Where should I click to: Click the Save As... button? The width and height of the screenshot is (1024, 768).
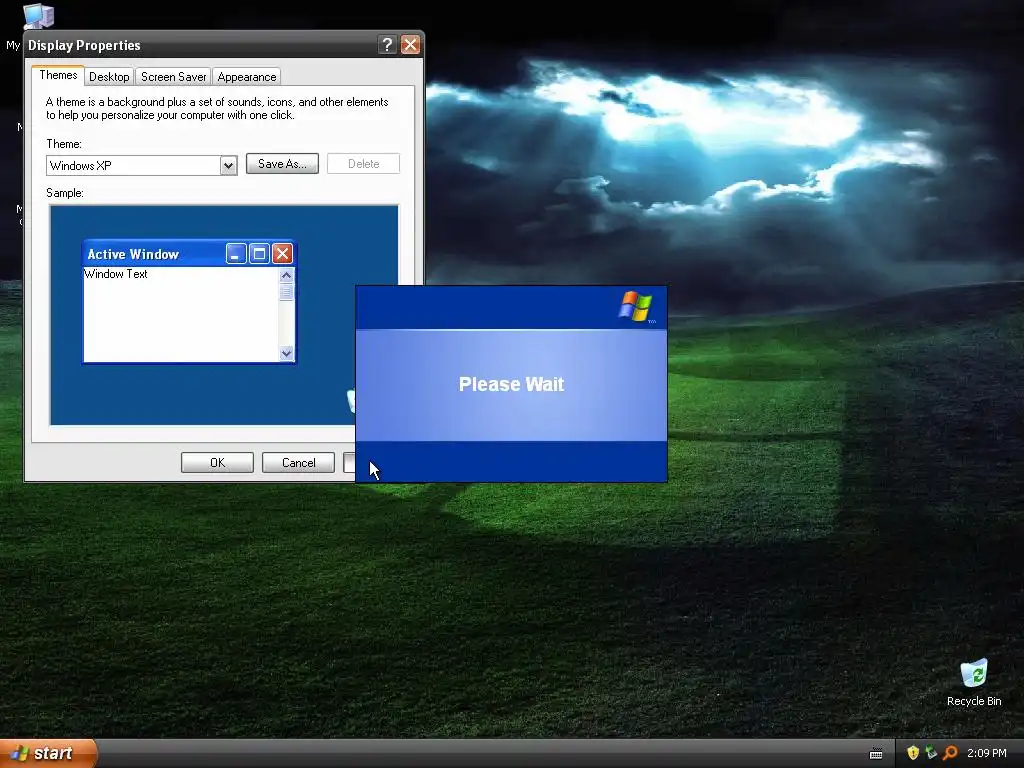282,164
